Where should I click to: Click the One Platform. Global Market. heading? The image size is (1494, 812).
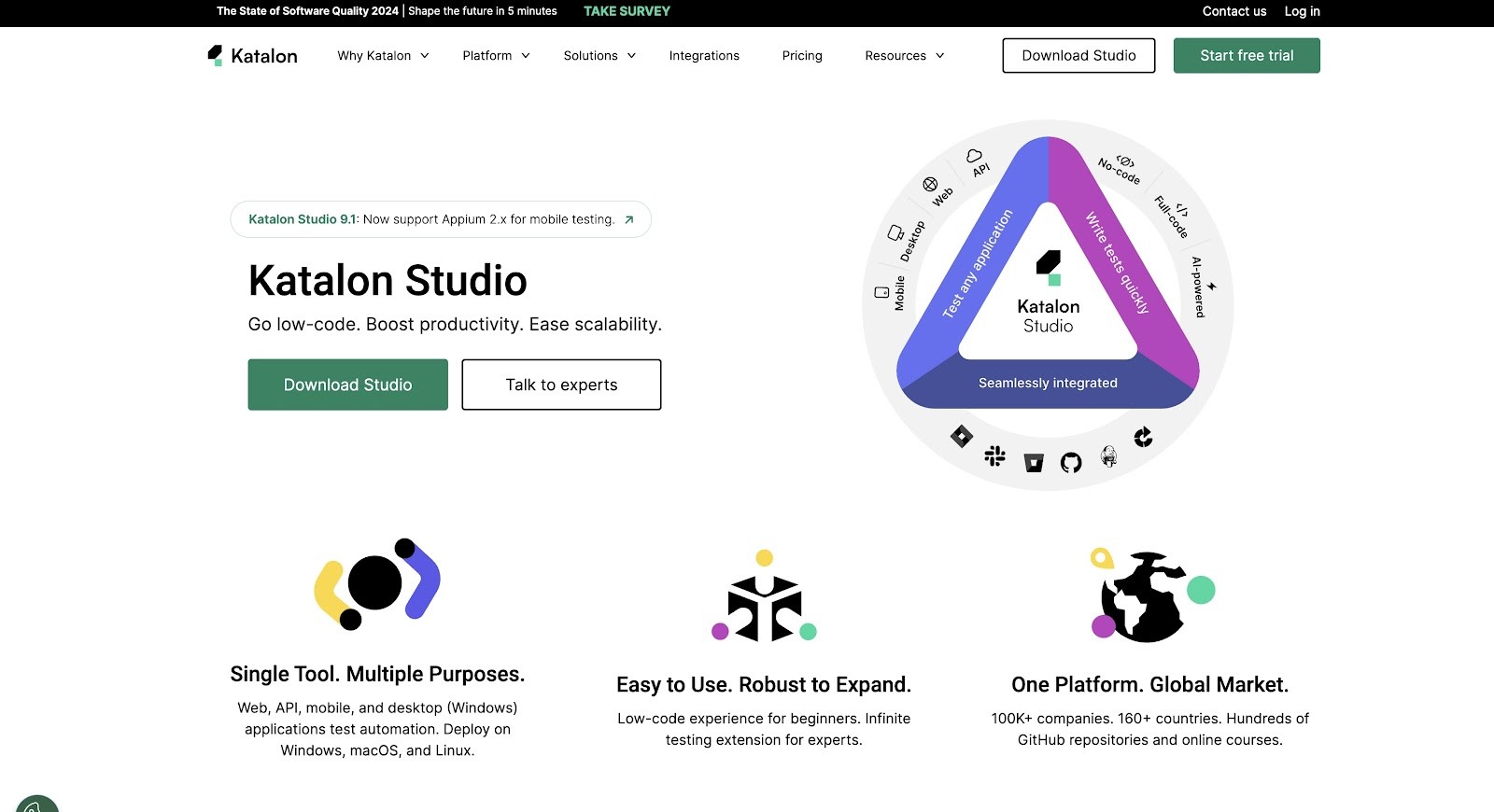point(1150,684)
